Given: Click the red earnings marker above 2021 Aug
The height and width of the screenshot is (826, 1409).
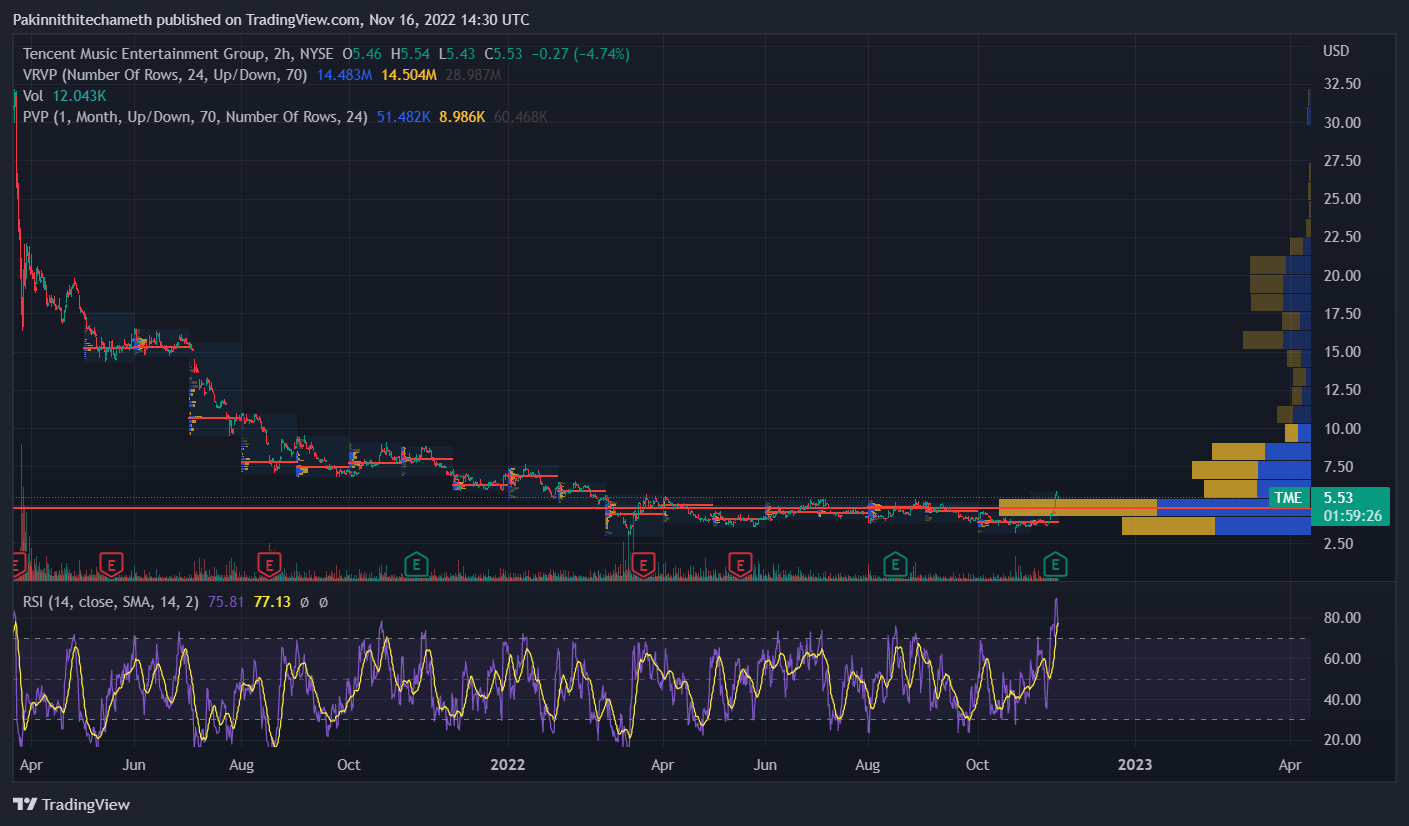Looking at the screenshot, I should click(x=268, y=565).
